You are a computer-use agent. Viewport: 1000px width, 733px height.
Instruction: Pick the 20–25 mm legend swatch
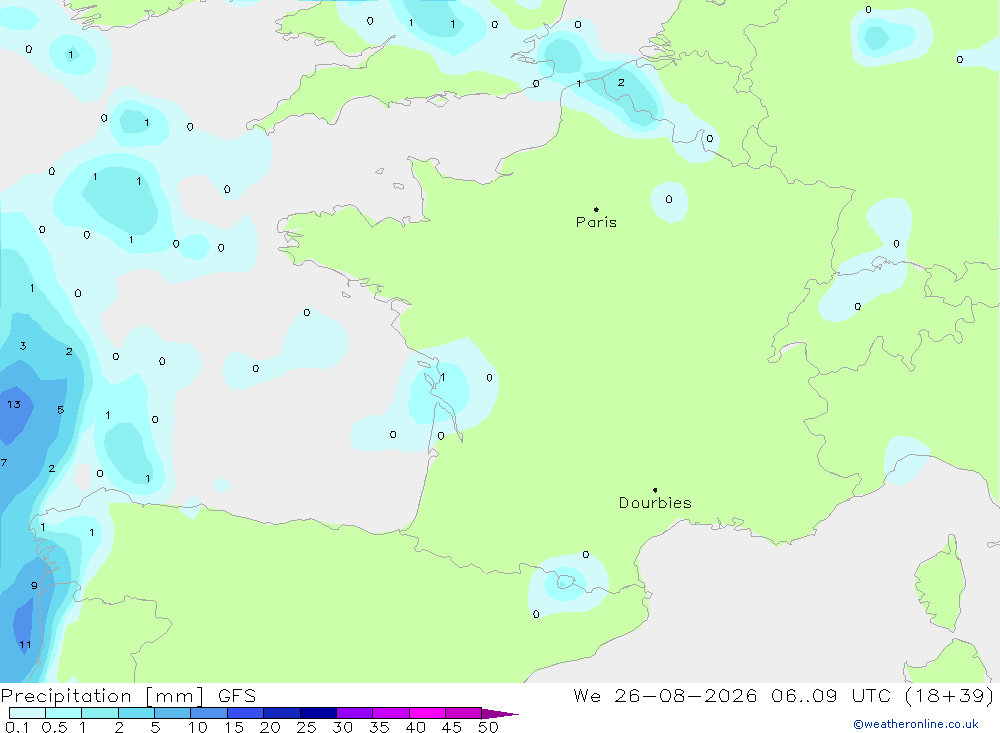tap(282, 713)
